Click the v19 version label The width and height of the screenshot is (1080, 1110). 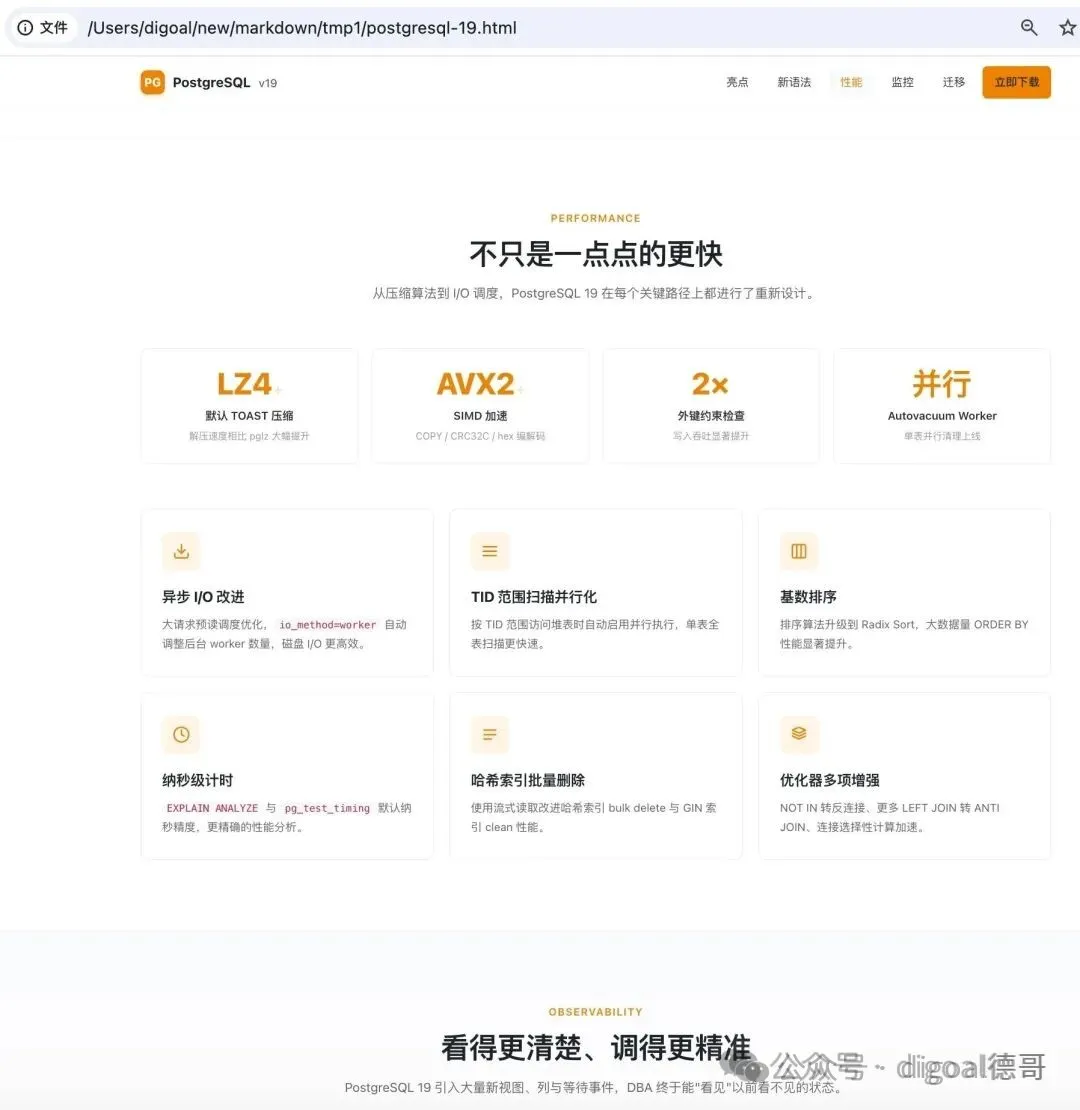coord(268,83)
